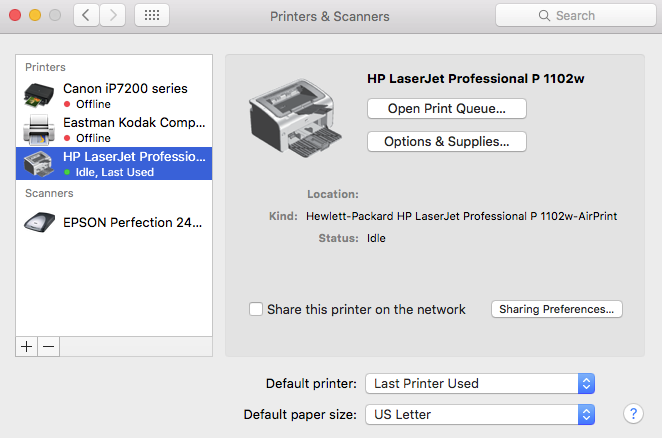
Task: Open the Default printer dropdown
Action: tap(480, 383)
